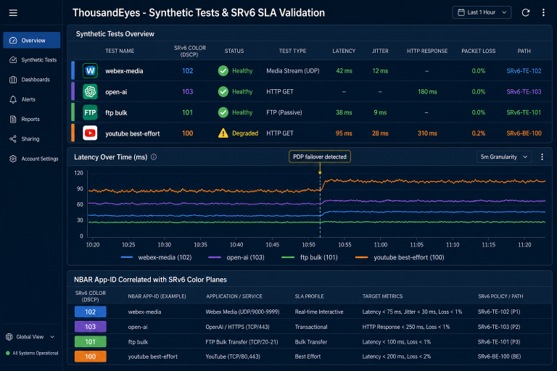Click 'Webex Media (UDP/9000-9999)' service cell
This screenshot has height=371, width=557.
[242, 312]
